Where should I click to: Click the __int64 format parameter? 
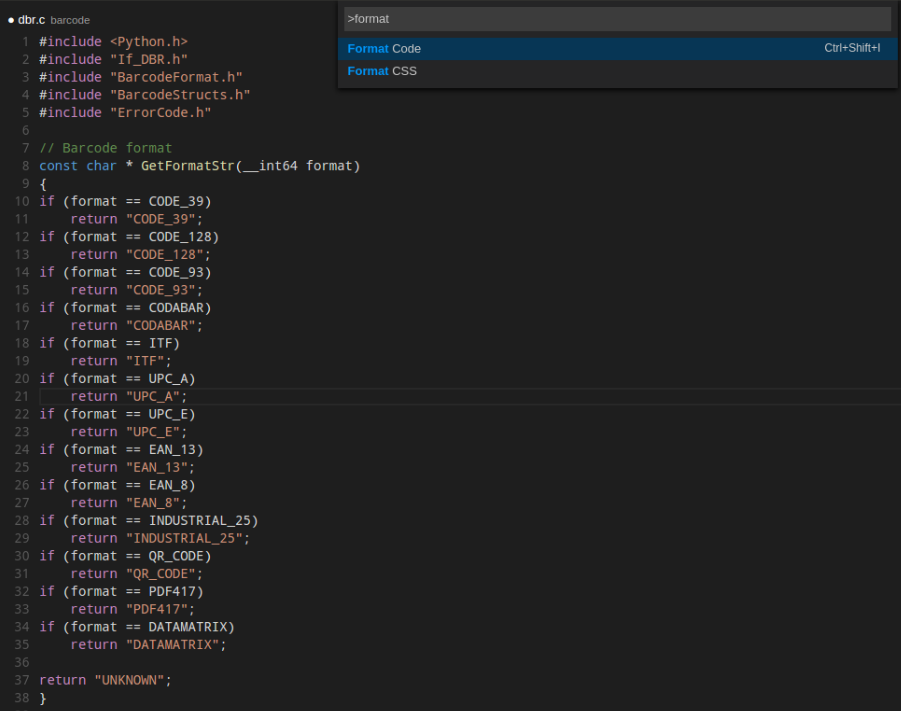pos(290,165)
